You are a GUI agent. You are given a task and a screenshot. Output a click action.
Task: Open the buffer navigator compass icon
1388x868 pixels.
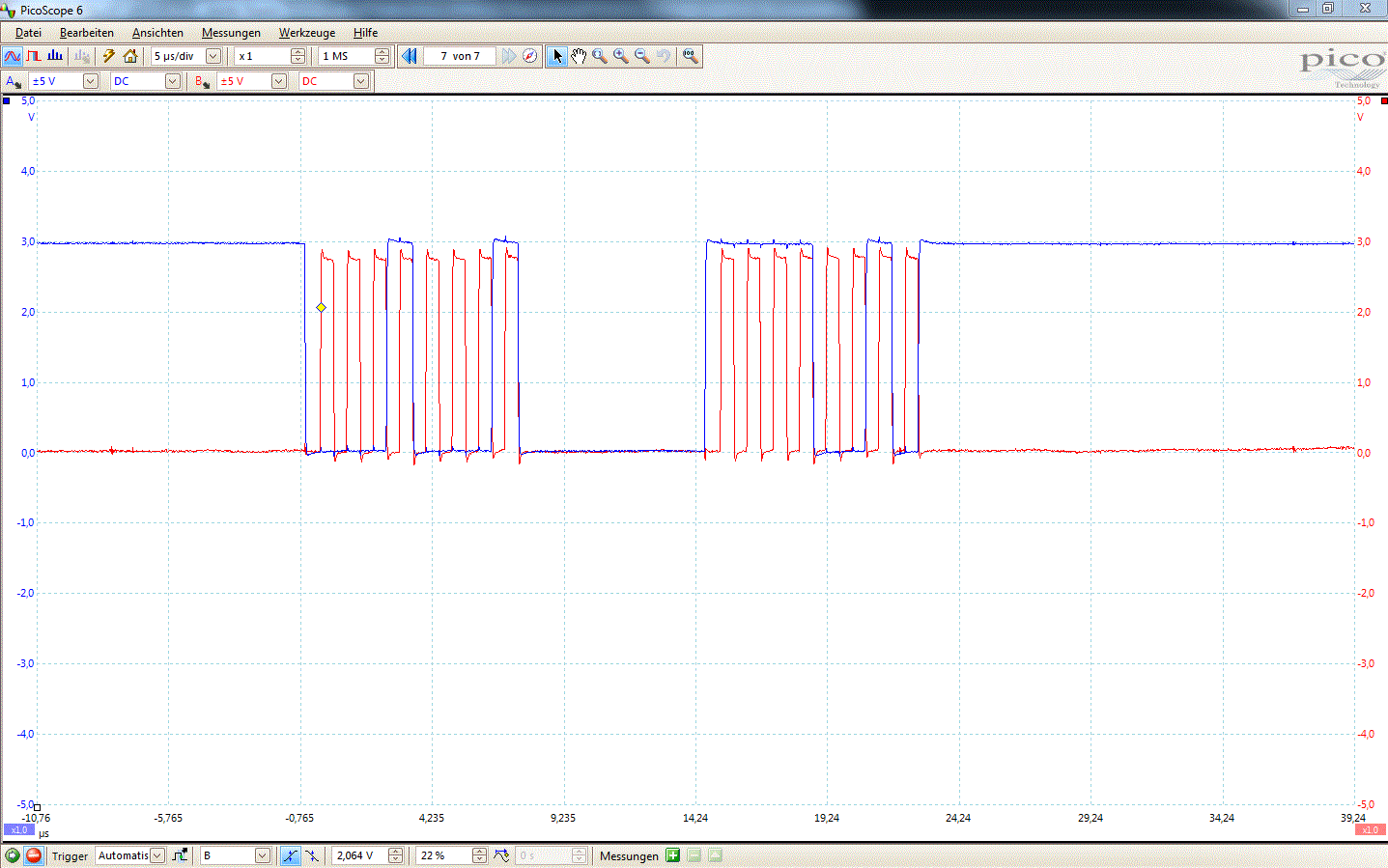529,56
